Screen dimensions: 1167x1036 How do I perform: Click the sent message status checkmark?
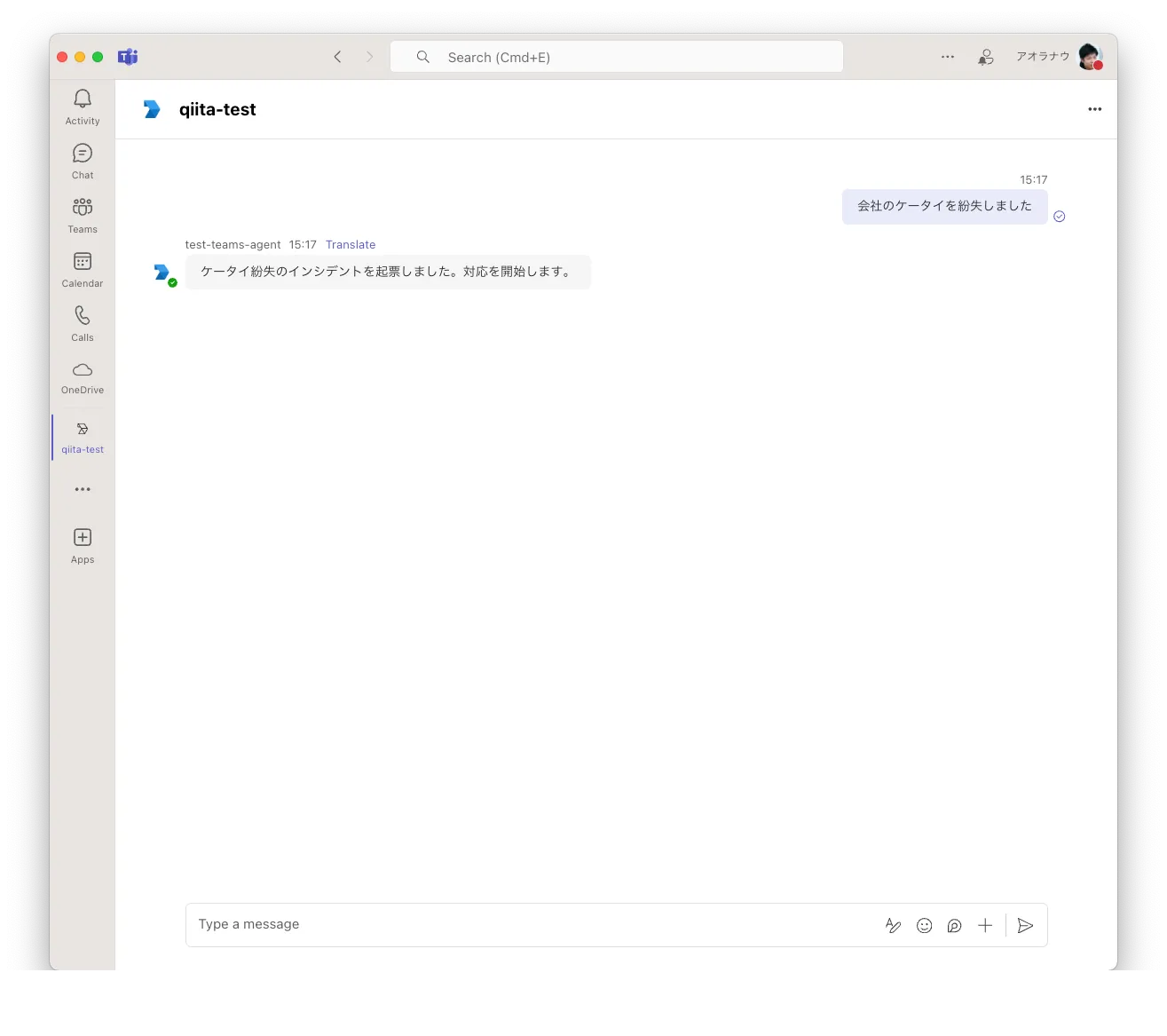[x=1059, y=217]
